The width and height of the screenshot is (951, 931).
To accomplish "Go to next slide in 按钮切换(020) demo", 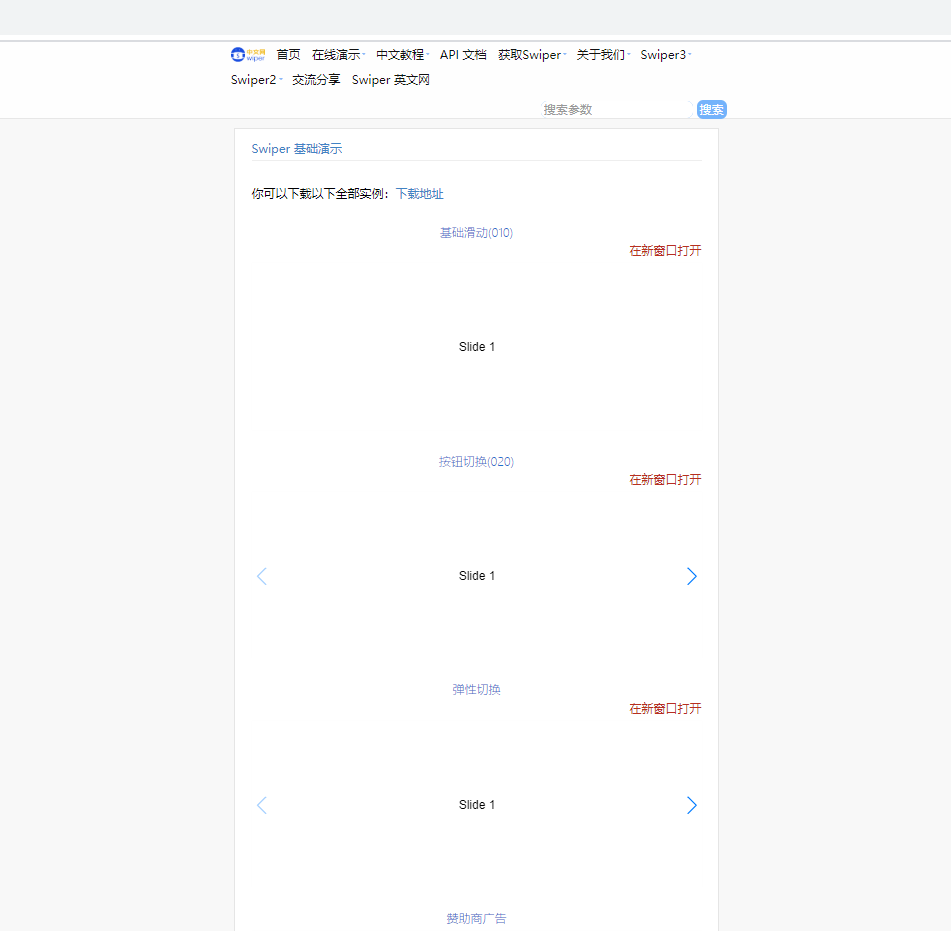I will (x=691, y=576).
